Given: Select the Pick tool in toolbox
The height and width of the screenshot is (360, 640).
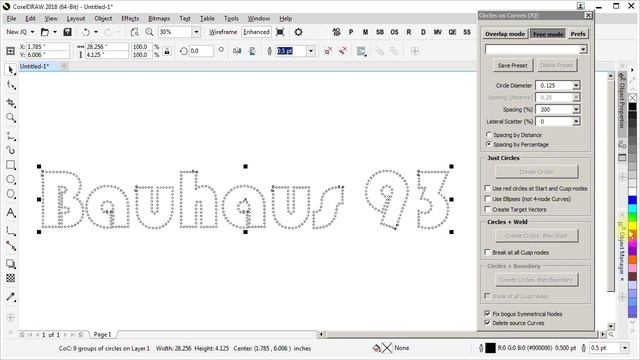Looking at the screenshot, I should pyautogui.click(x=11, y=70).
